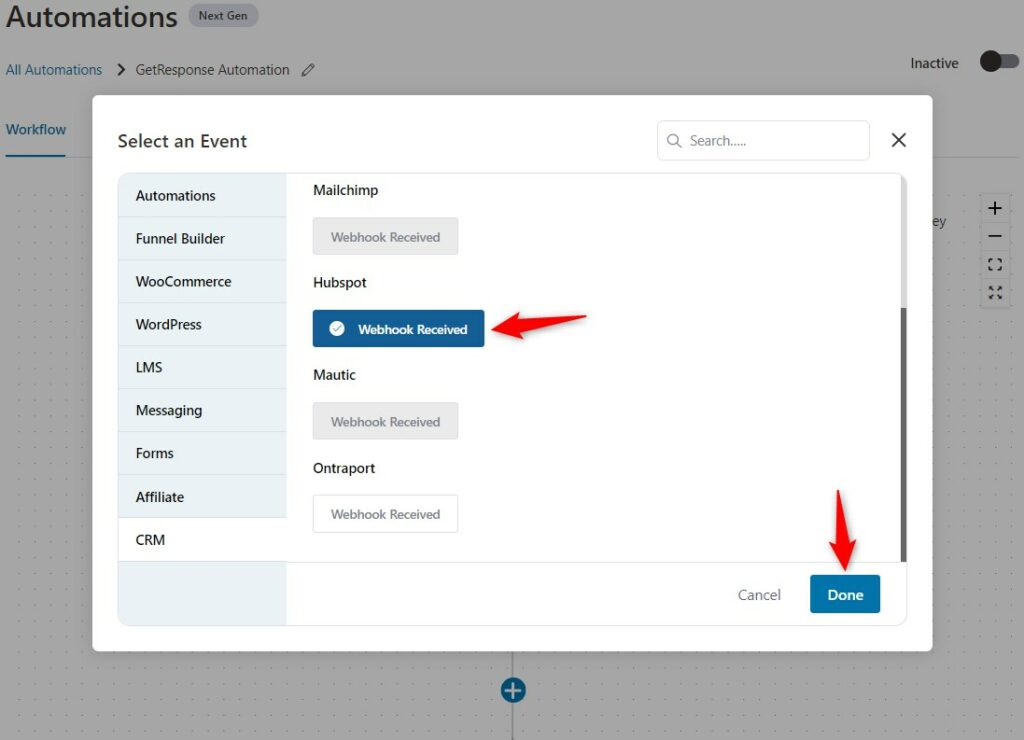Click the Mailchimp section heading

(345, 190)
